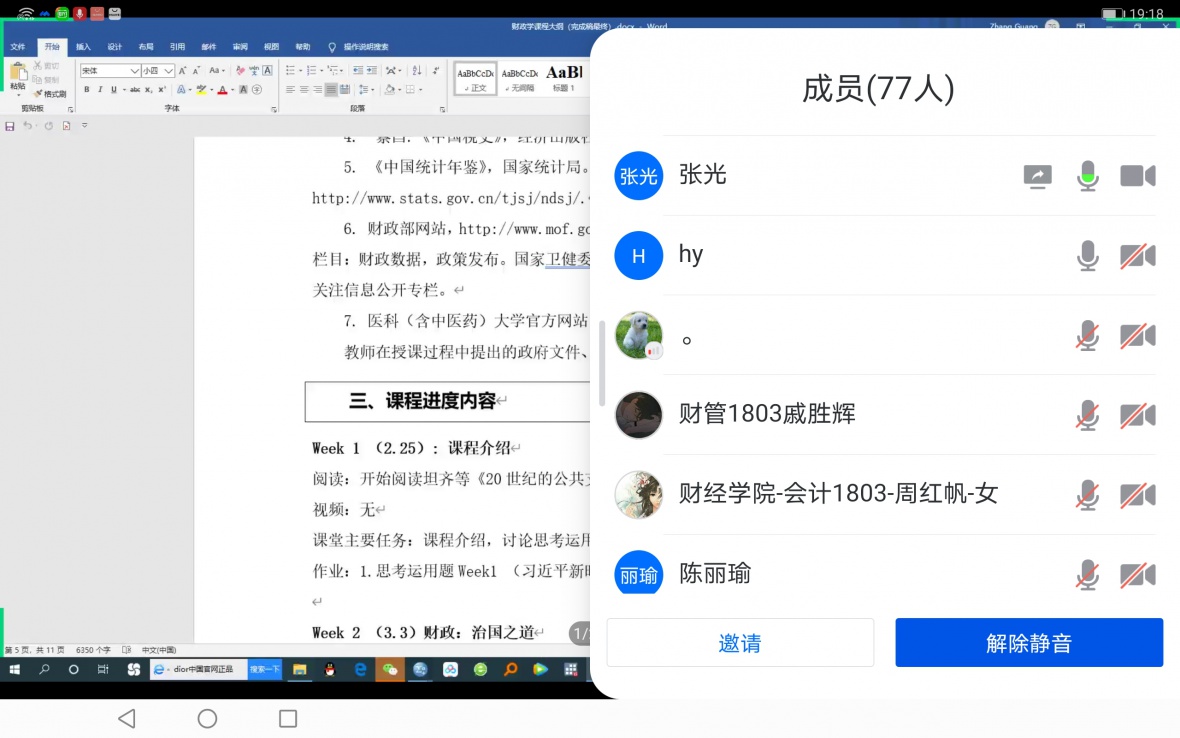
Task: Select member 财经学院-会计1803-周红帆-女
Action: click(x=838, y=494)
